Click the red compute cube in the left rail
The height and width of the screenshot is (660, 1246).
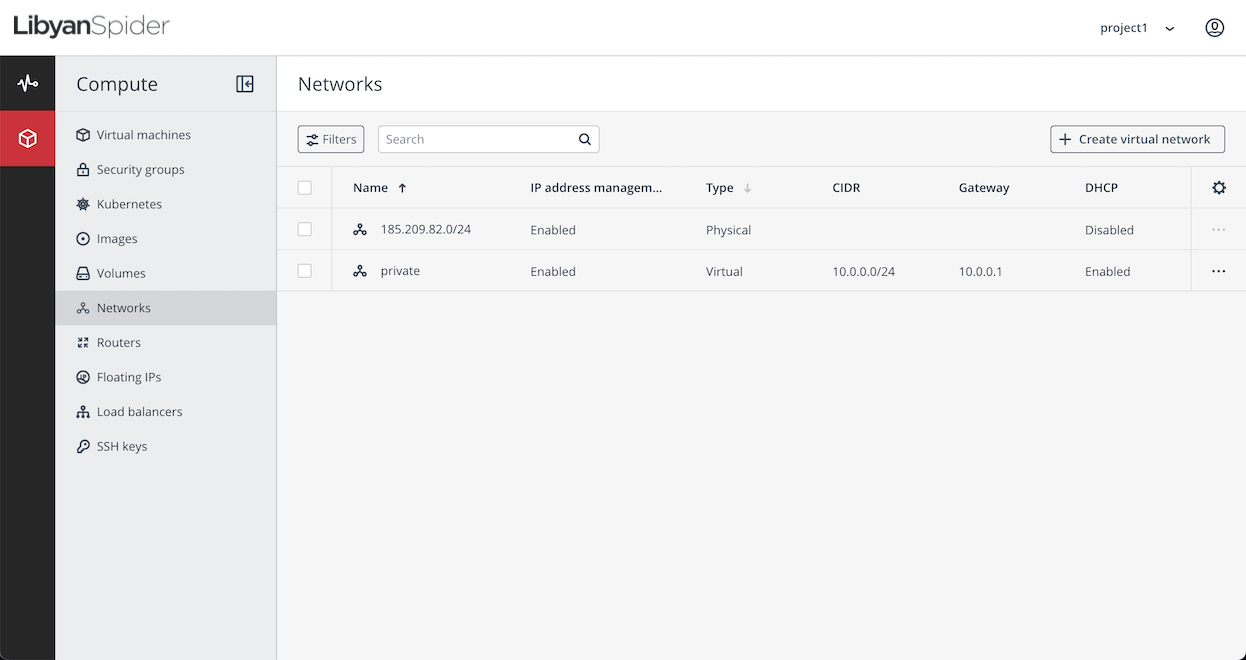click(27, 138)
